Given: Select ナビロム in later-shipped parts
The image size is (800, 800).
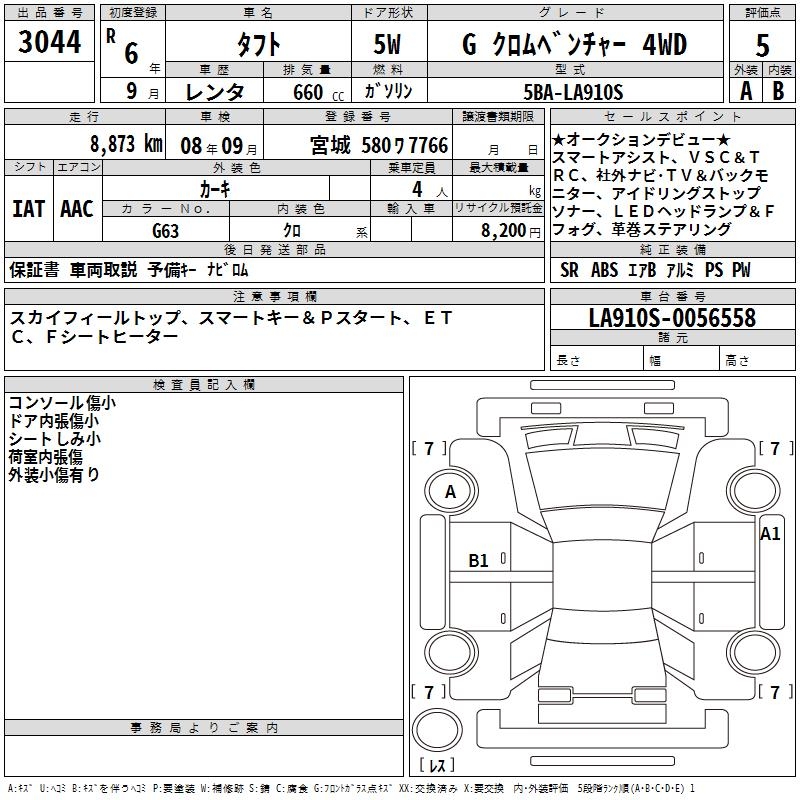Looking at the screenshot, I should coord(228,269).
